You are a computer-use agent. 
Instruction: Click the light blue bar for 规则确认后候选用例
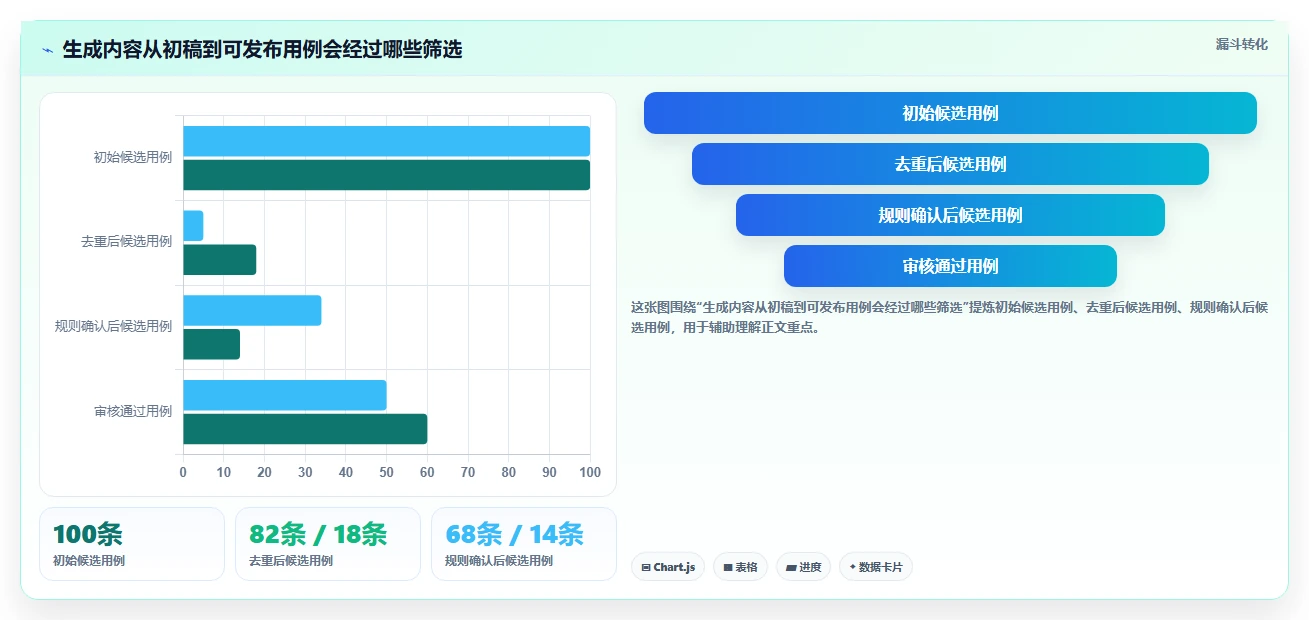[252, 311]
